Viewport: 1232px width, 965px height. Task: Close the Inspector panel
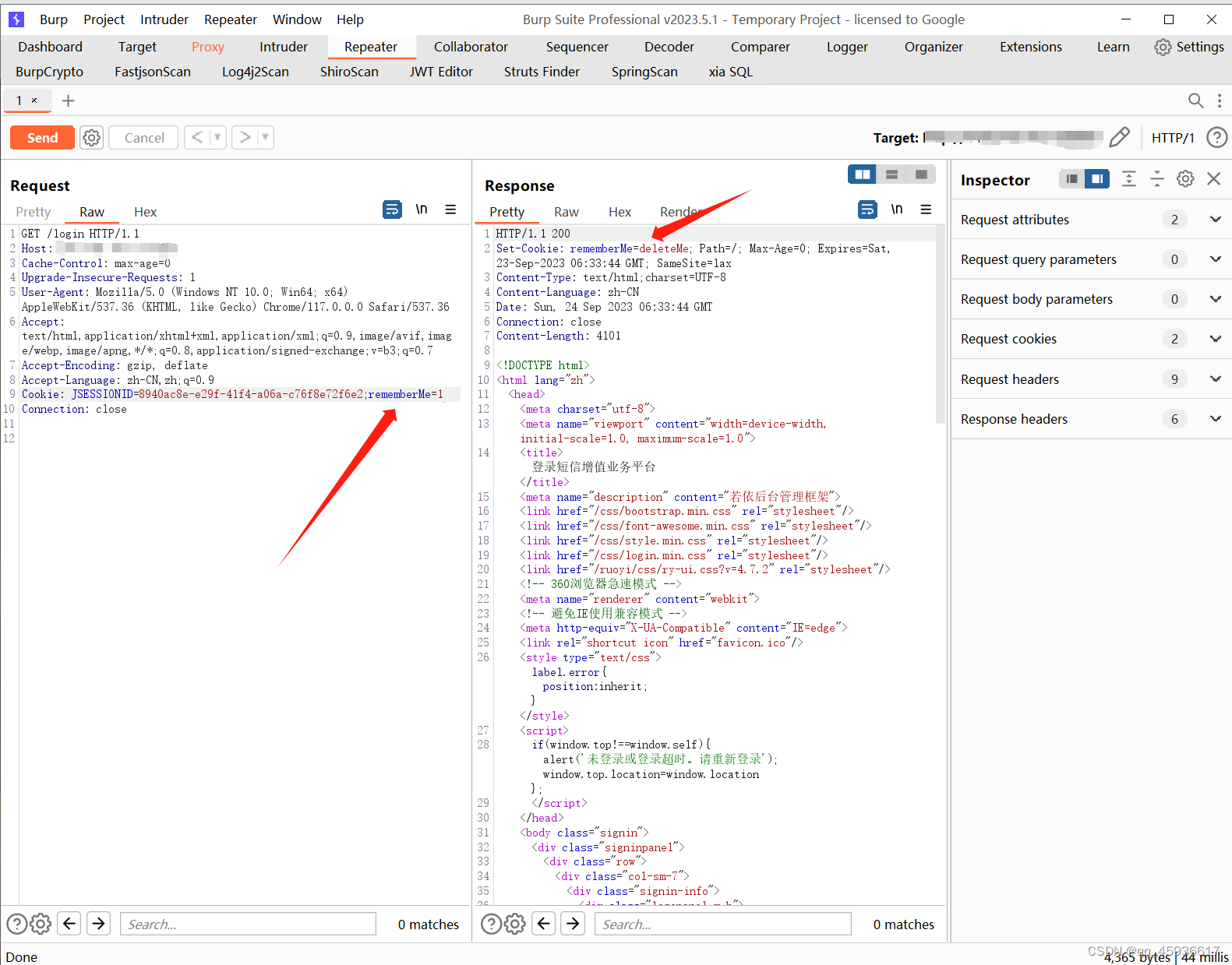point(1213,179)
